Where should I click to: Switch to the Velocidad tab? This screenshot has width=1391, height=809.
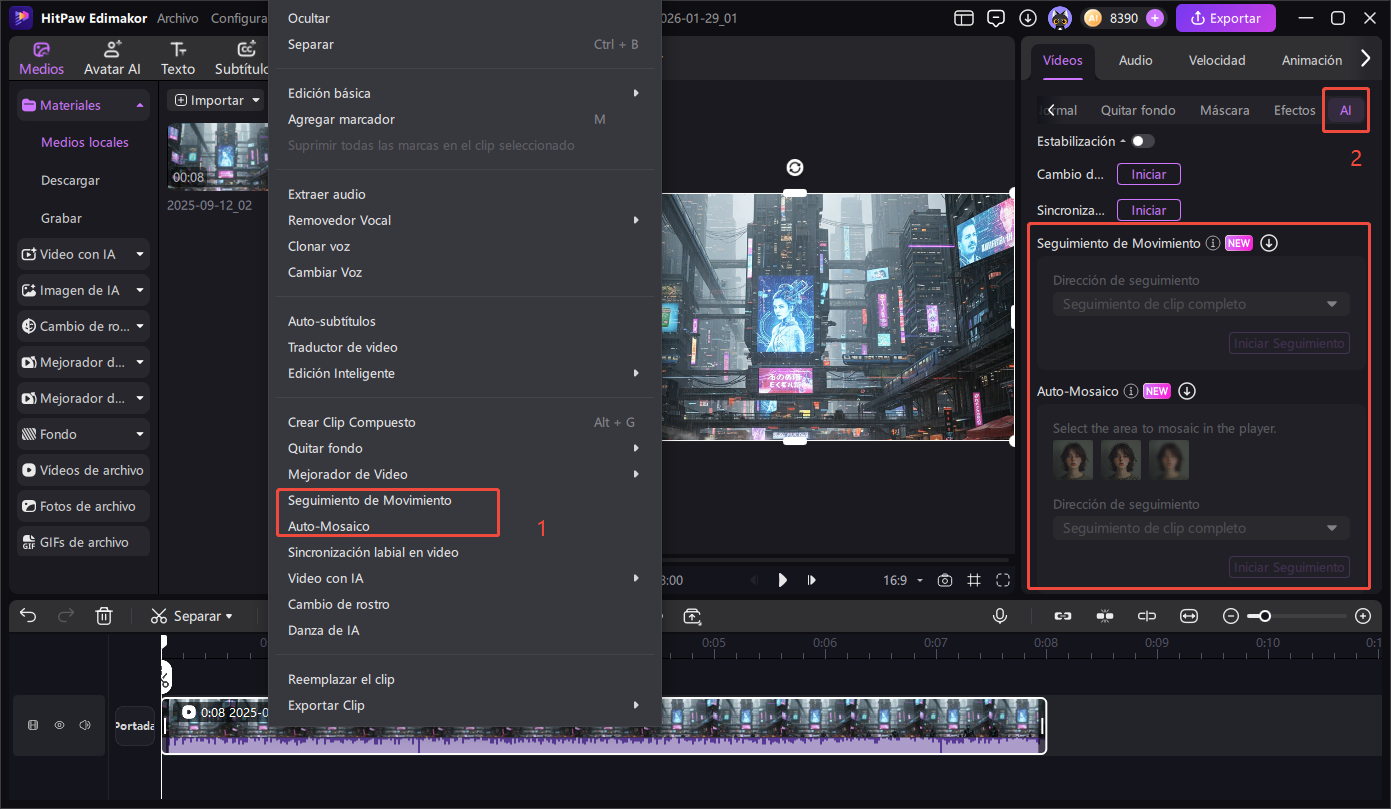1216,60
